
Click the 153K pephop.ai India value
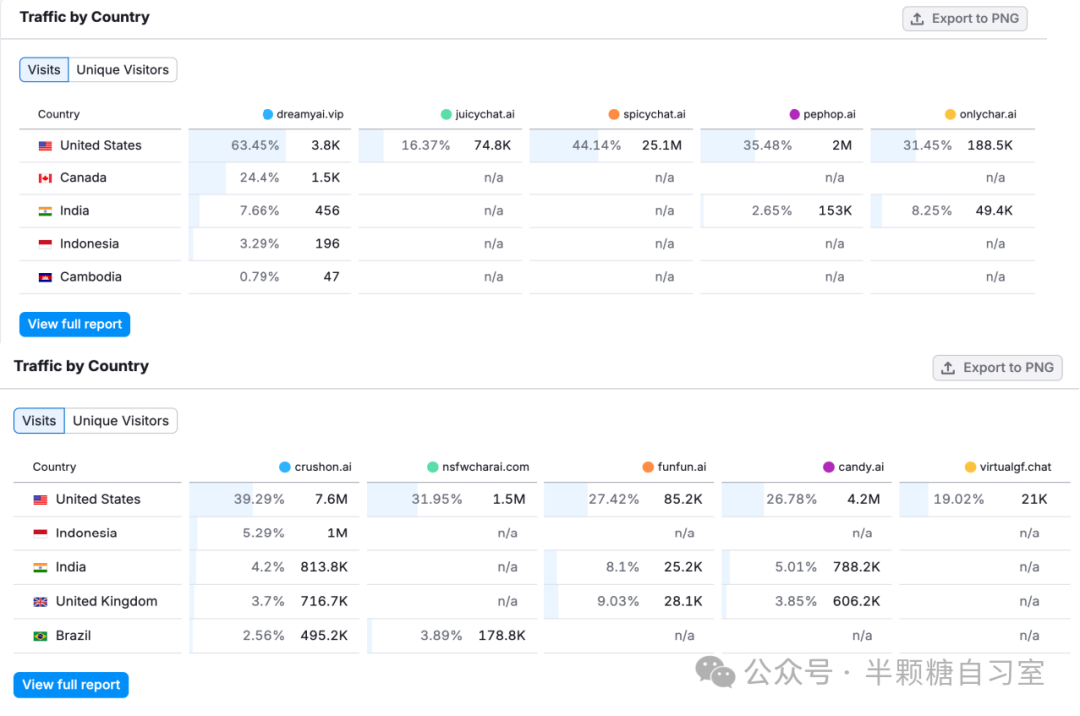coord(835,211)
